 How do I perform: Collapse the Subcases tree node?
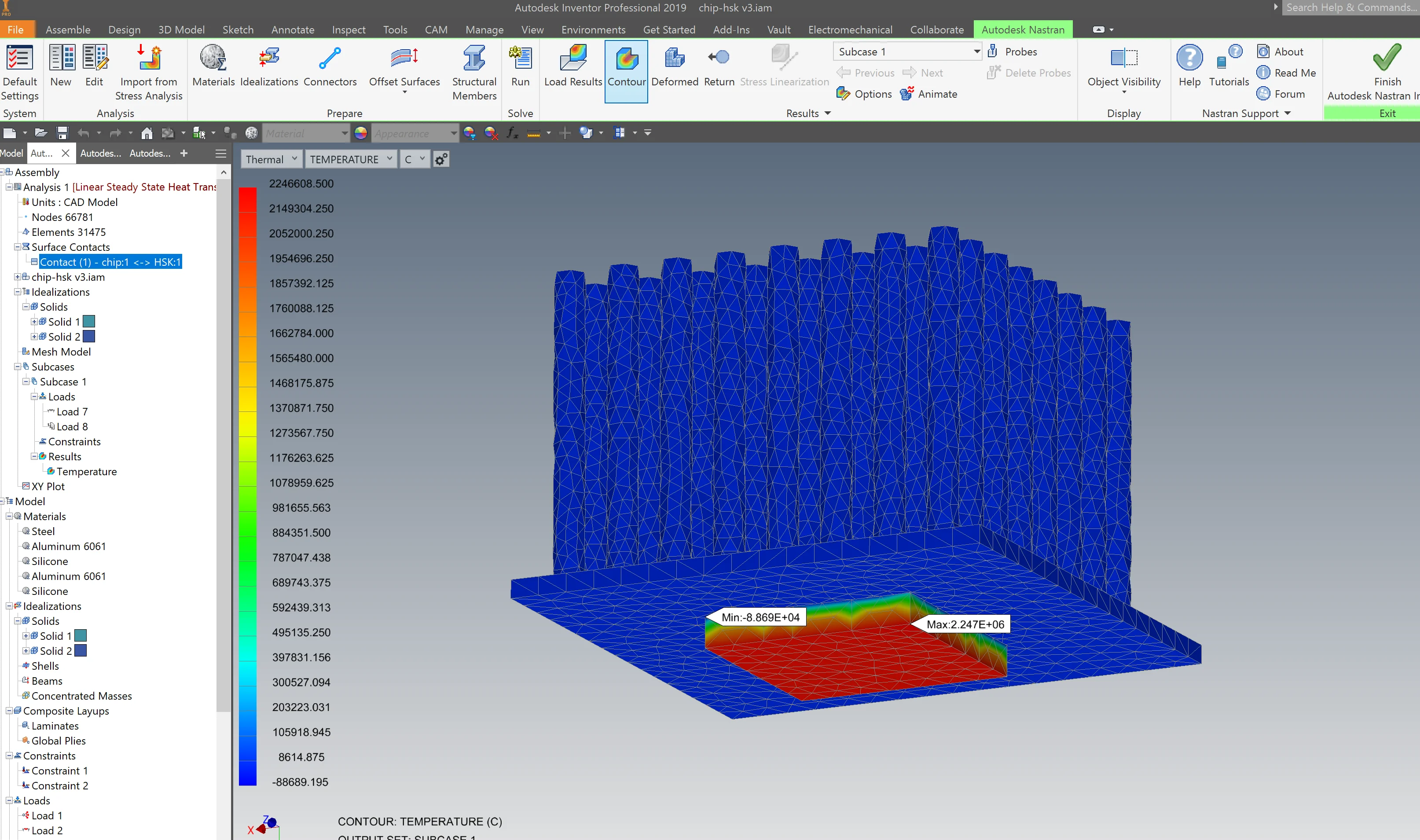(18, 367)
